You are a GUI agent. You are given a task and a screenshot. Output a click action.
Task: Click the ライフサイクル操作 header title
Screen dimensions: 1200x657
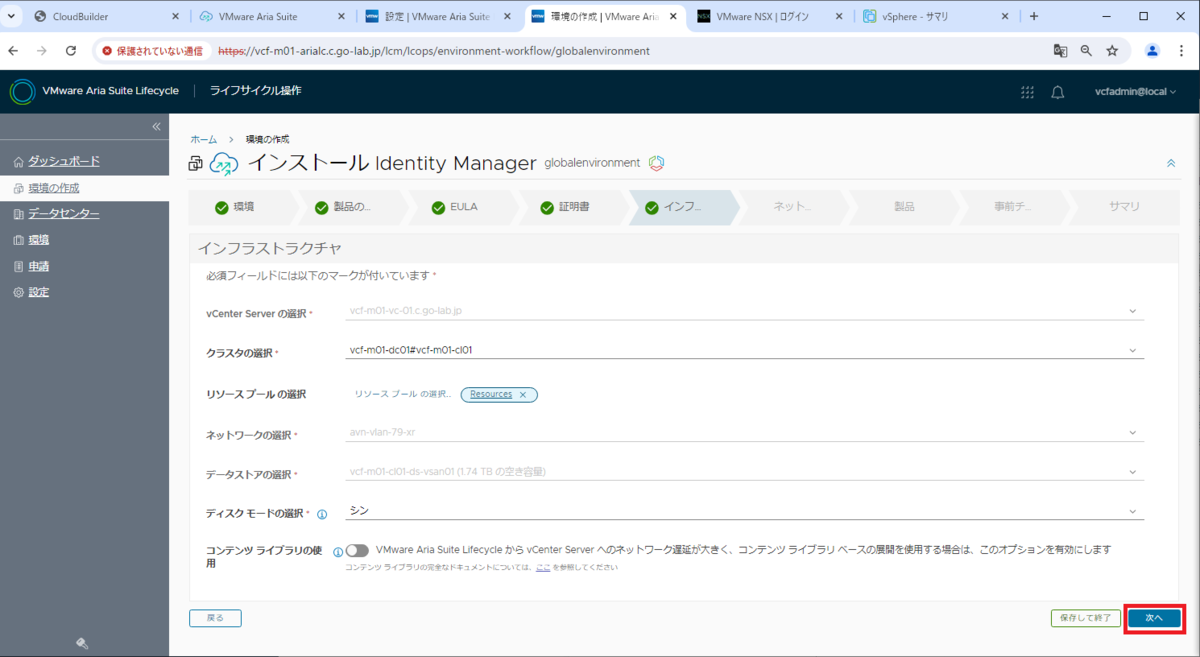tap(255, 91)
